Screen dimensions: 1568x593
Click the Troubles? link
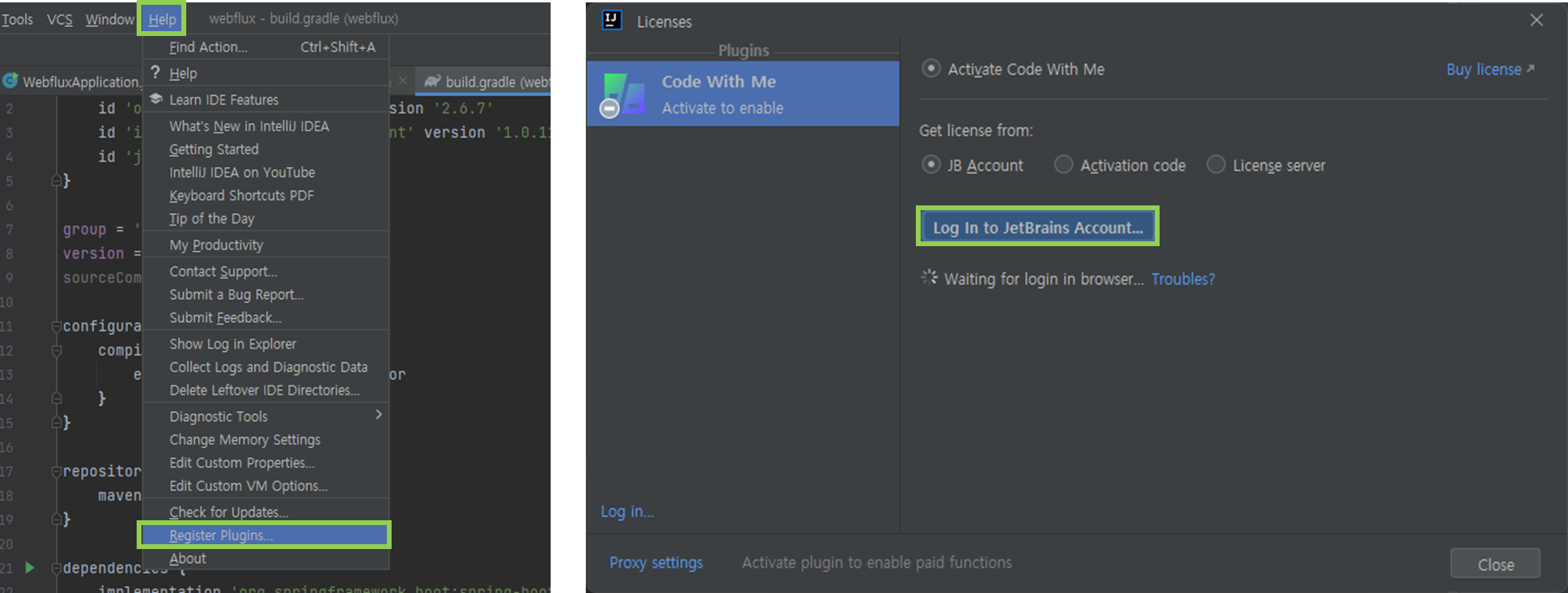1183,279
